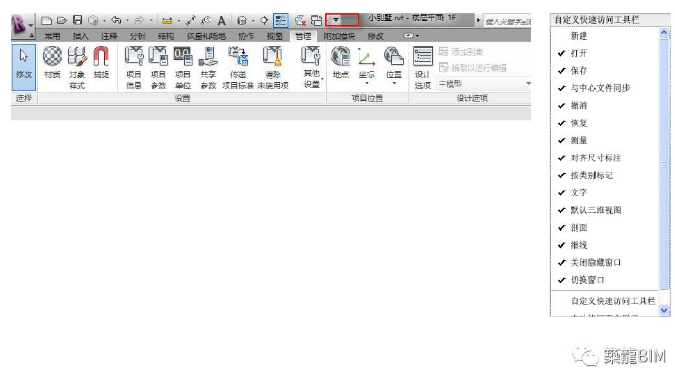Image resolution: width=675 pixels, height=379 pixels.
Task: Open 项目单位 (Project Units)
Action: (183, 68)
